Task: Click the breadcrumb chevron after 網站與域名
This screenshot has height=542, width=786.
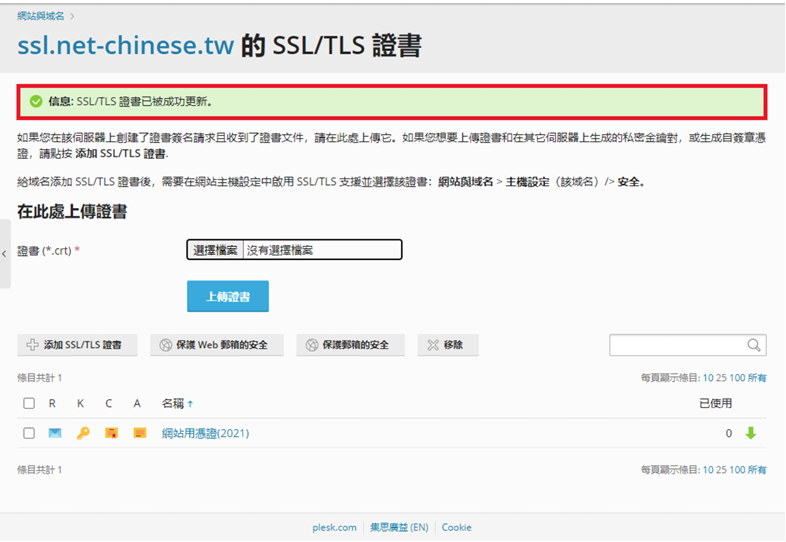Action: [x=72, y=17]
